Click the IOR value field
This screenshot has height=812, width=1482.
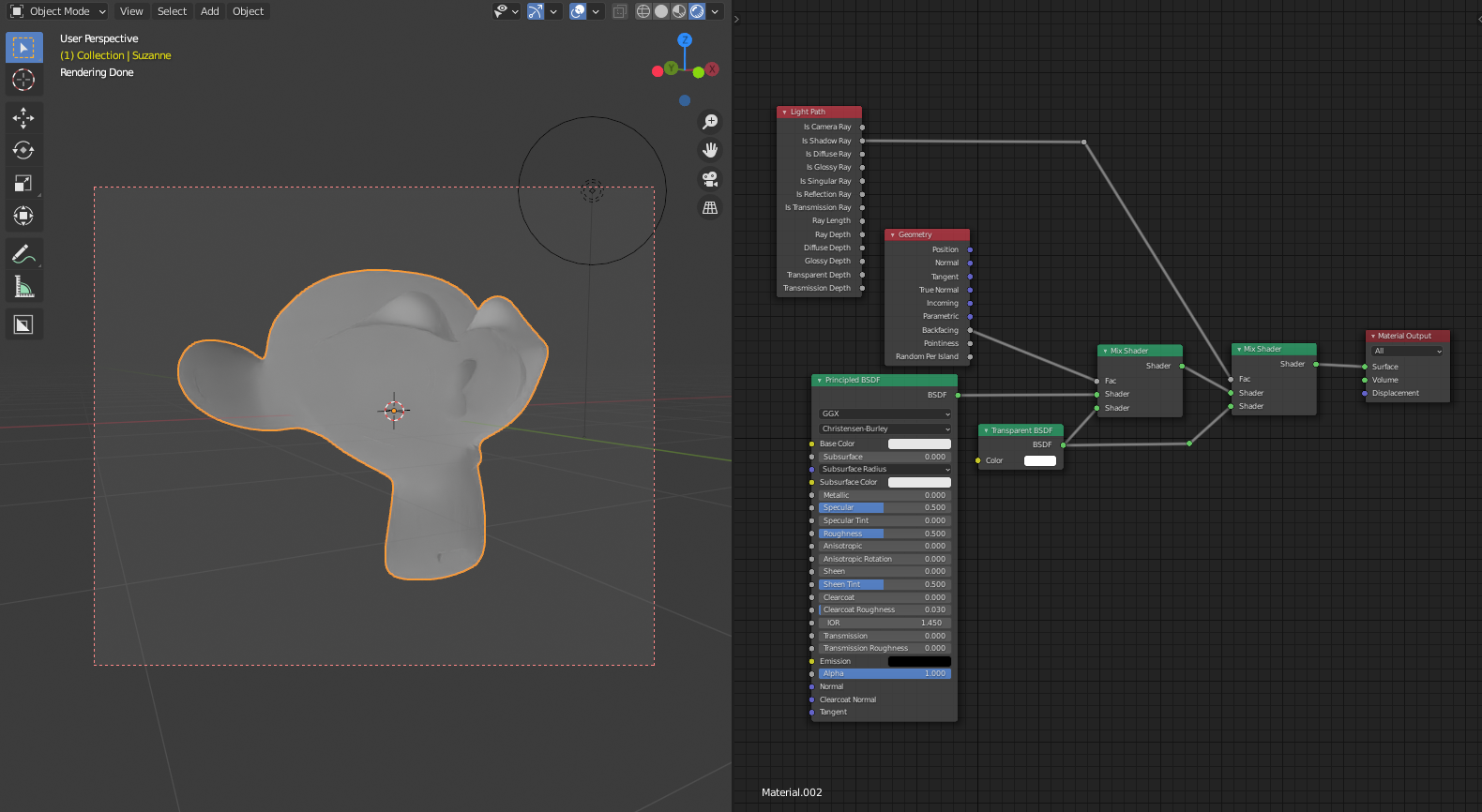(x=885, y=623)
